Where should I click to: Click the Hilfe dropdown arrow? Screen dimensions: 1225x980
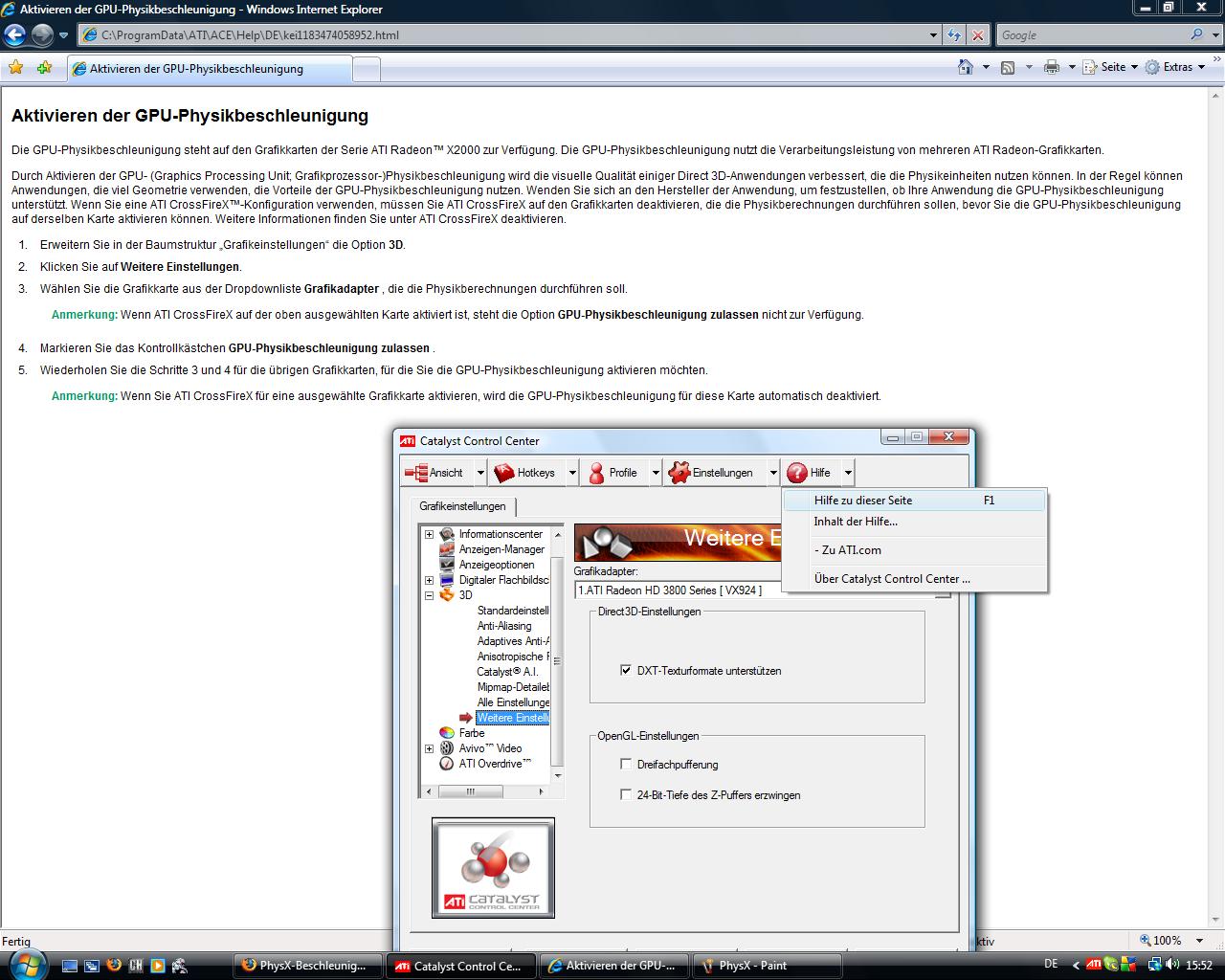(848, 473)
